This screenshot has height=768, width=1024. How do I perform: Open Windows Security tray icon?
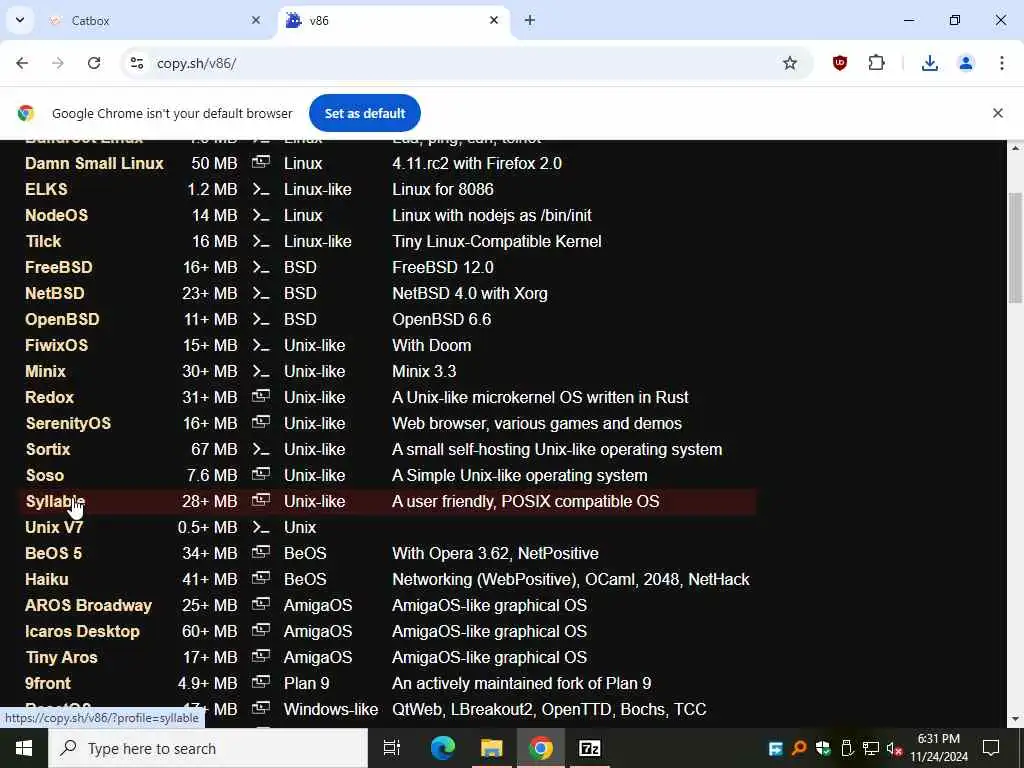823,748
